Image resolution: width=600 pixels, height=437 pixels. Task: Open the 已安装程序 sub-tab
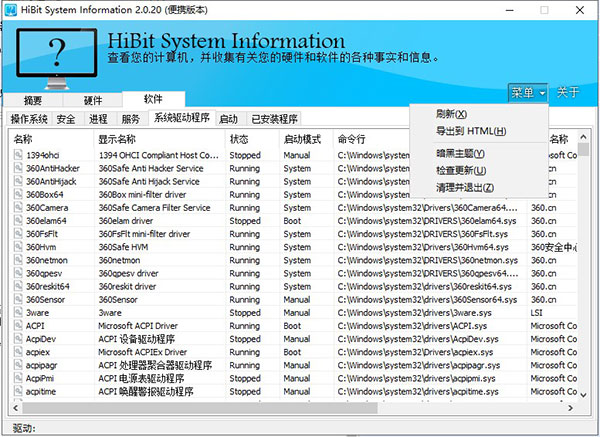(x=274, y=119)
